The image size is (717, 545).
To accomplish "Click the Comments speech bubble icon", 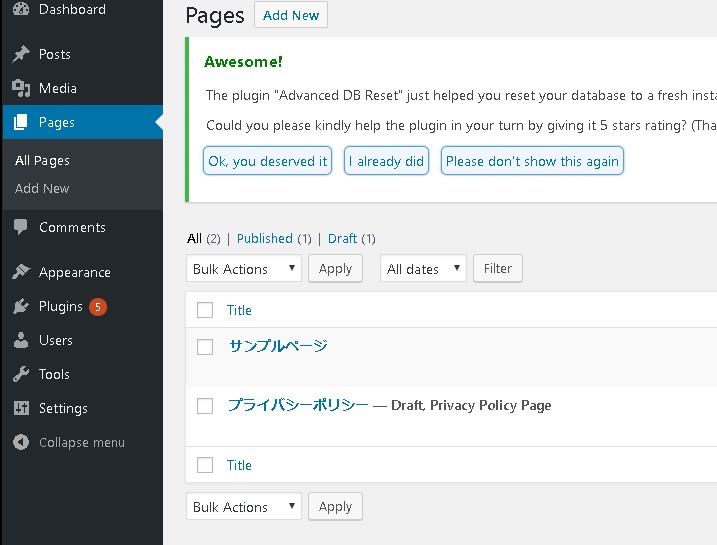I will point(21,227).
